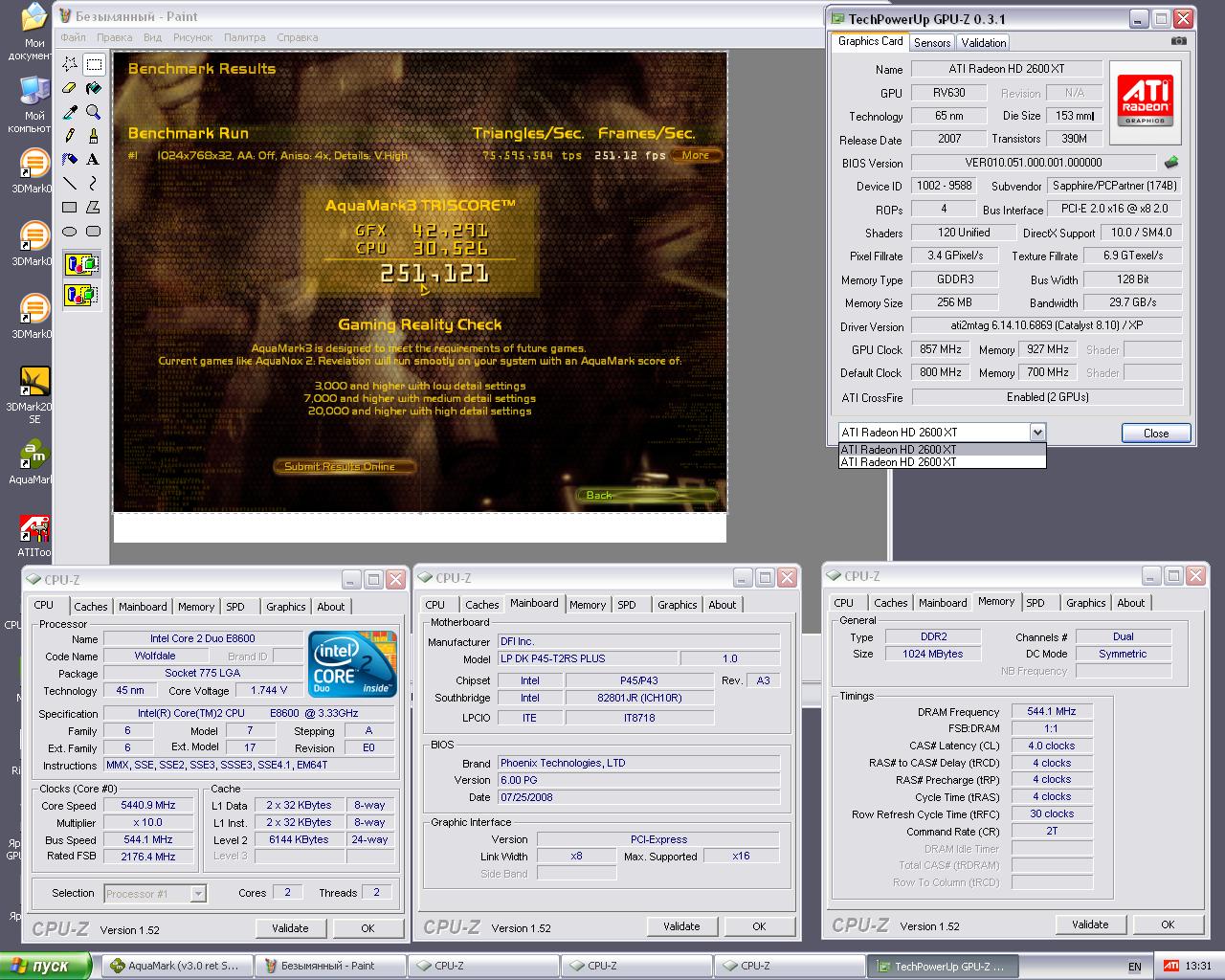Screen dimensions: 1225x980
Task: Select the Ellipse shape tool
Action: point(70,231)
